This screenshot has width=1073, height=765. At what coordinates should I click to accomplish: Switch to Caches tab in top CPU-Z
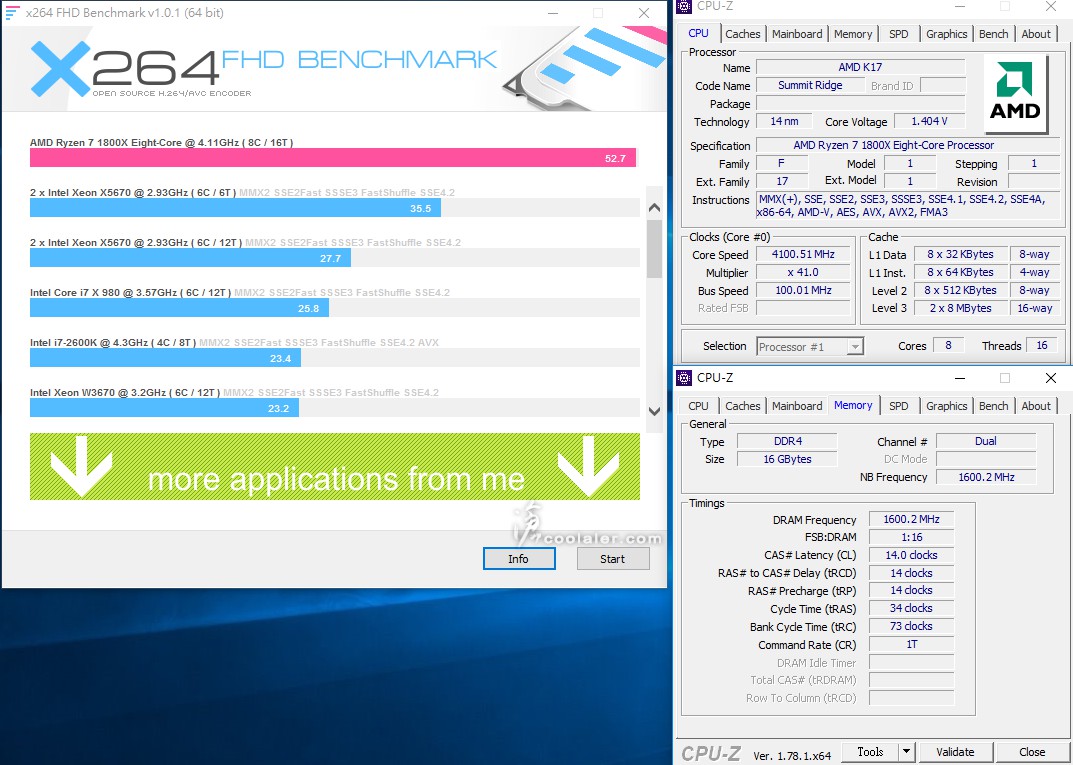coord(742,34)
